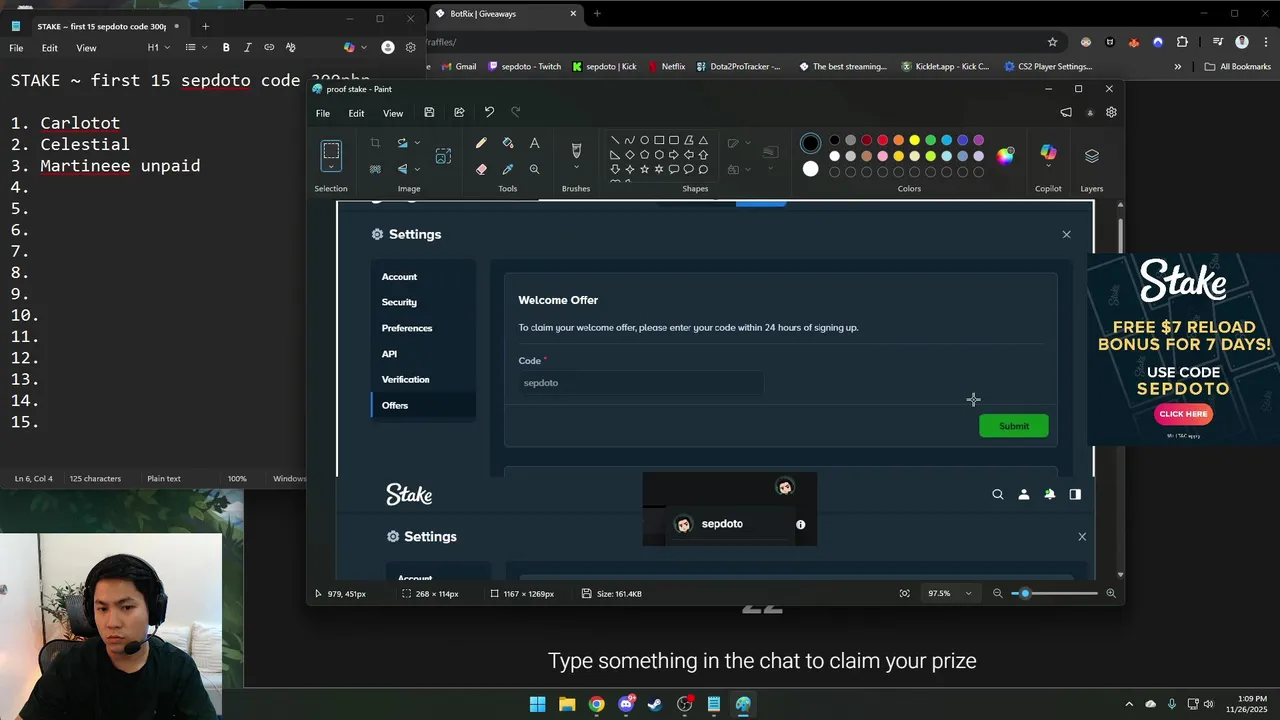Click Clear formatting icon in Notepad
Screen dimensions: 1280x720
click(291, 48)
